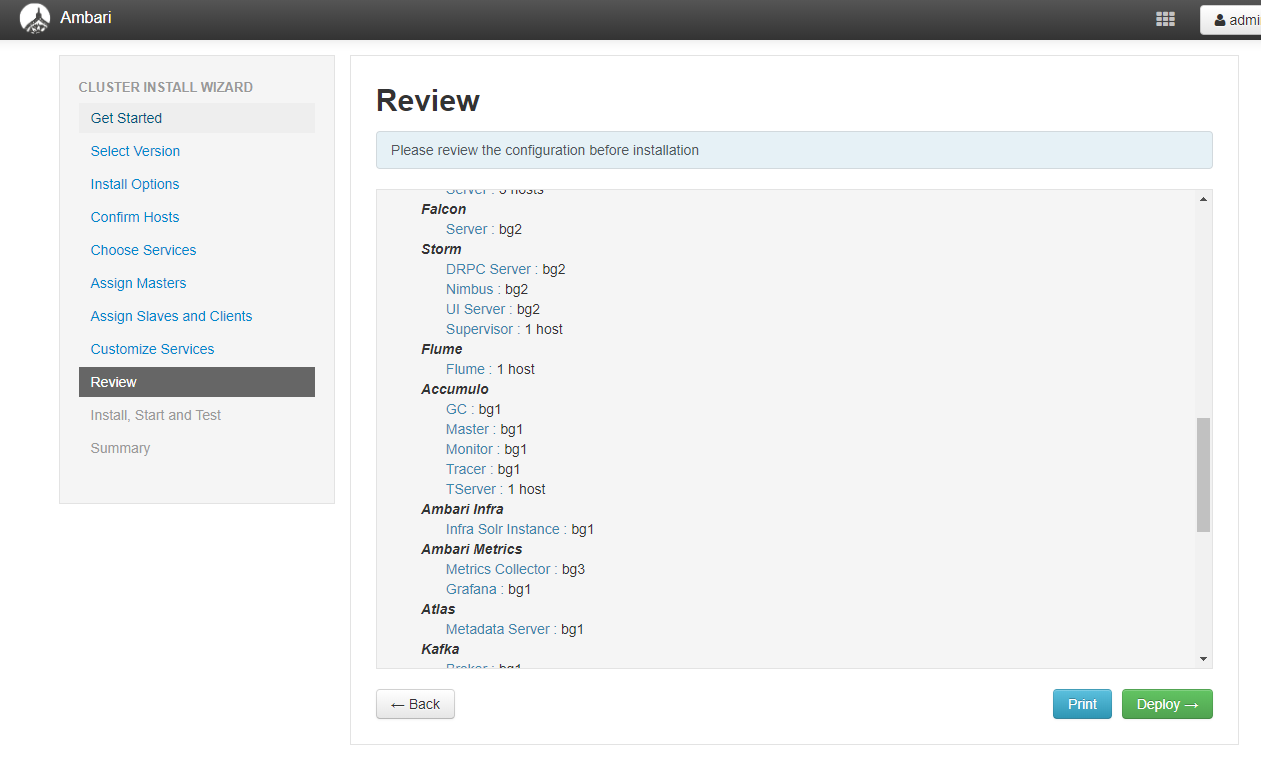
Task: Go to the Choose Services step
Action: (x=143, y=250)
